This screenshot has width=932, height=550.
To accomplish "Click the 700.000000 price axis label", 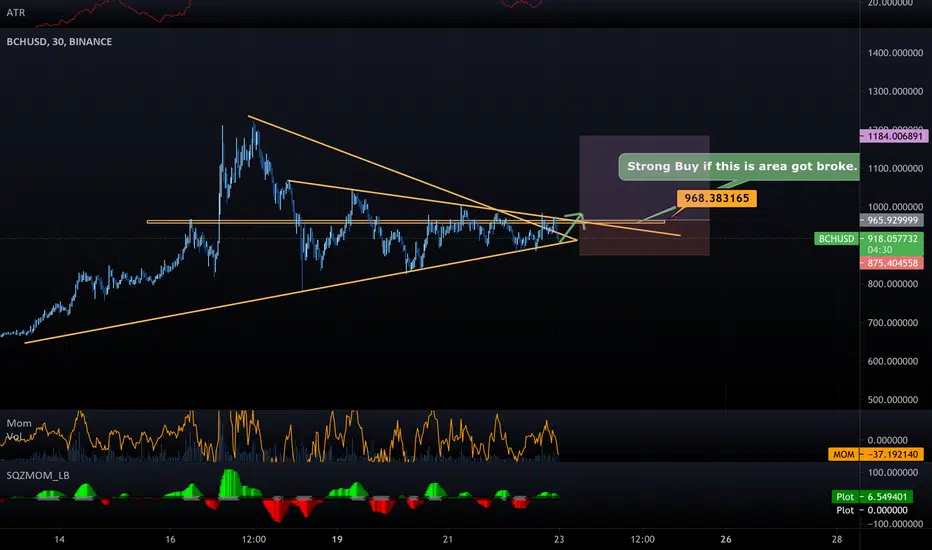I will tap(892, 322).
